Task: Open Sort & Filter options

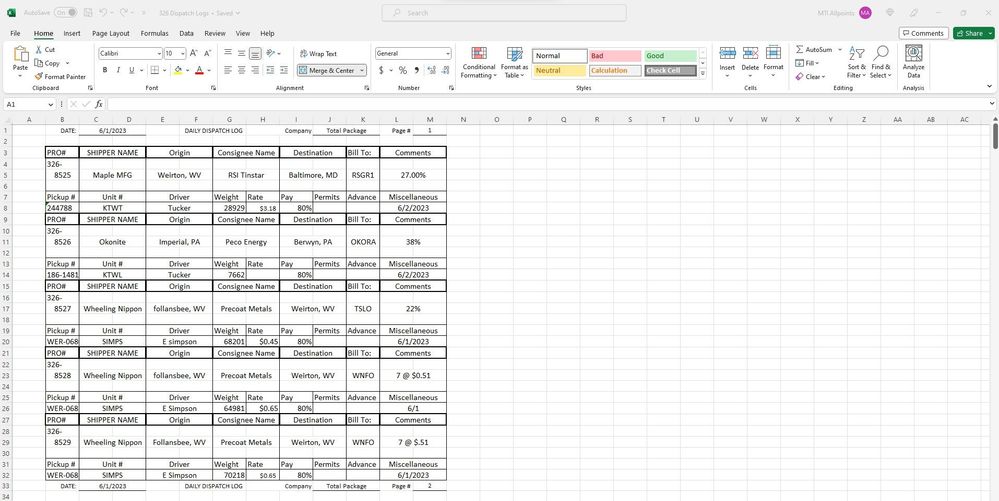Action: [x=857, y=62]
